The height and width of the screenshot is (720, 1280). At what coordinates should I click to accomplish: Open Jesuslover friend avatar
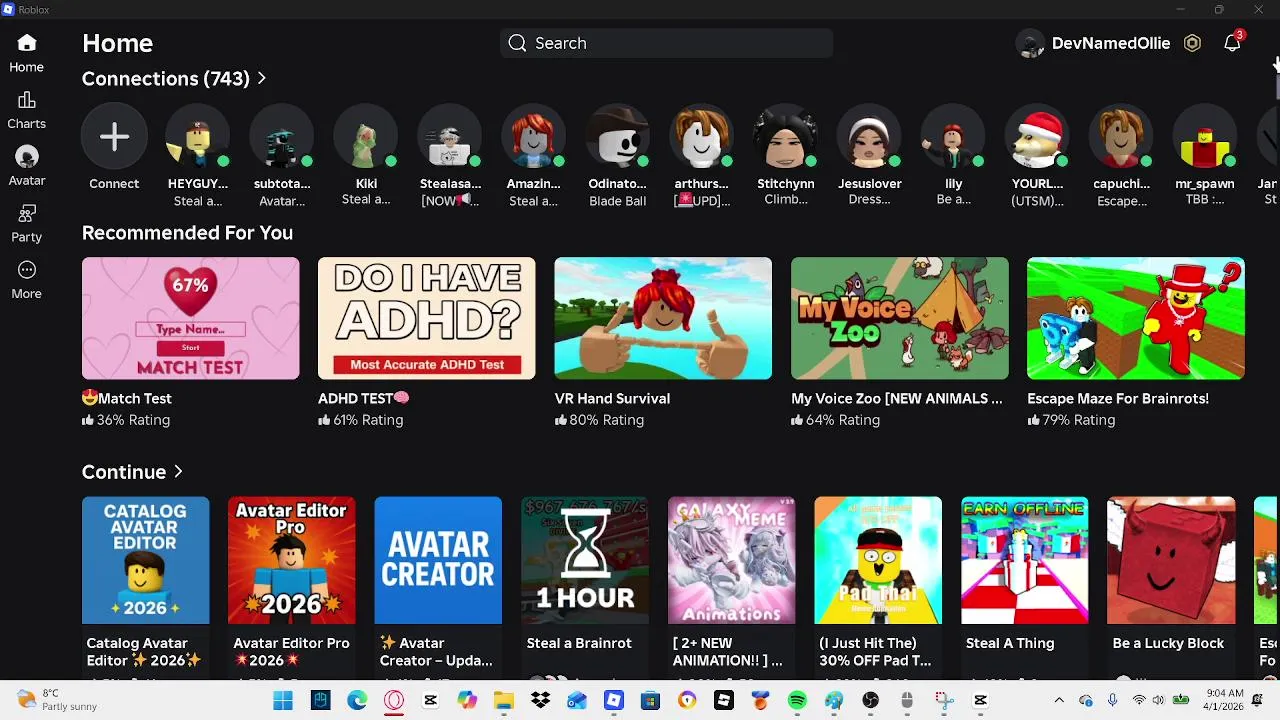tap(870, 137)
